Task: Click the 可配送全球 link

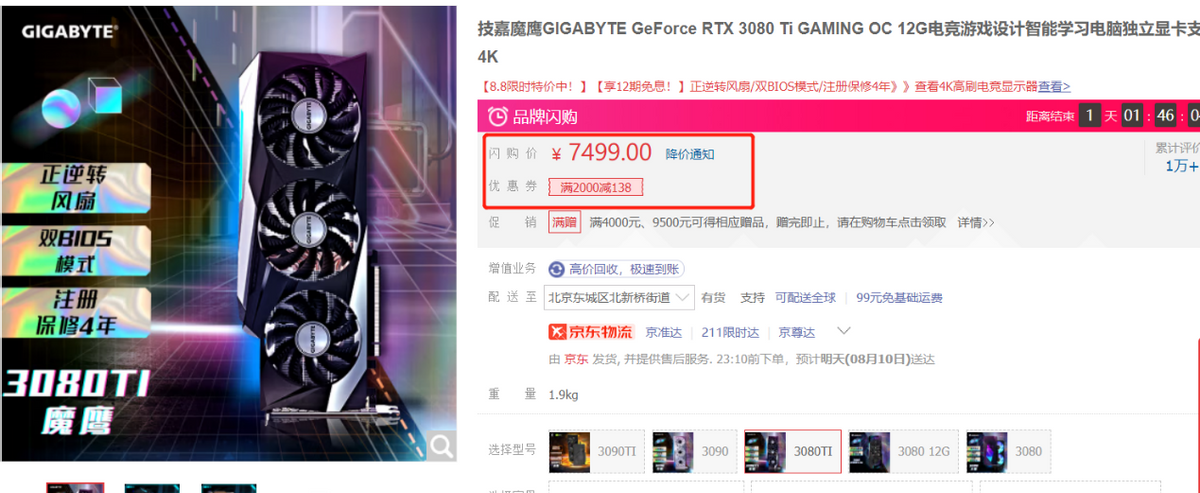Action: (806, 298)
